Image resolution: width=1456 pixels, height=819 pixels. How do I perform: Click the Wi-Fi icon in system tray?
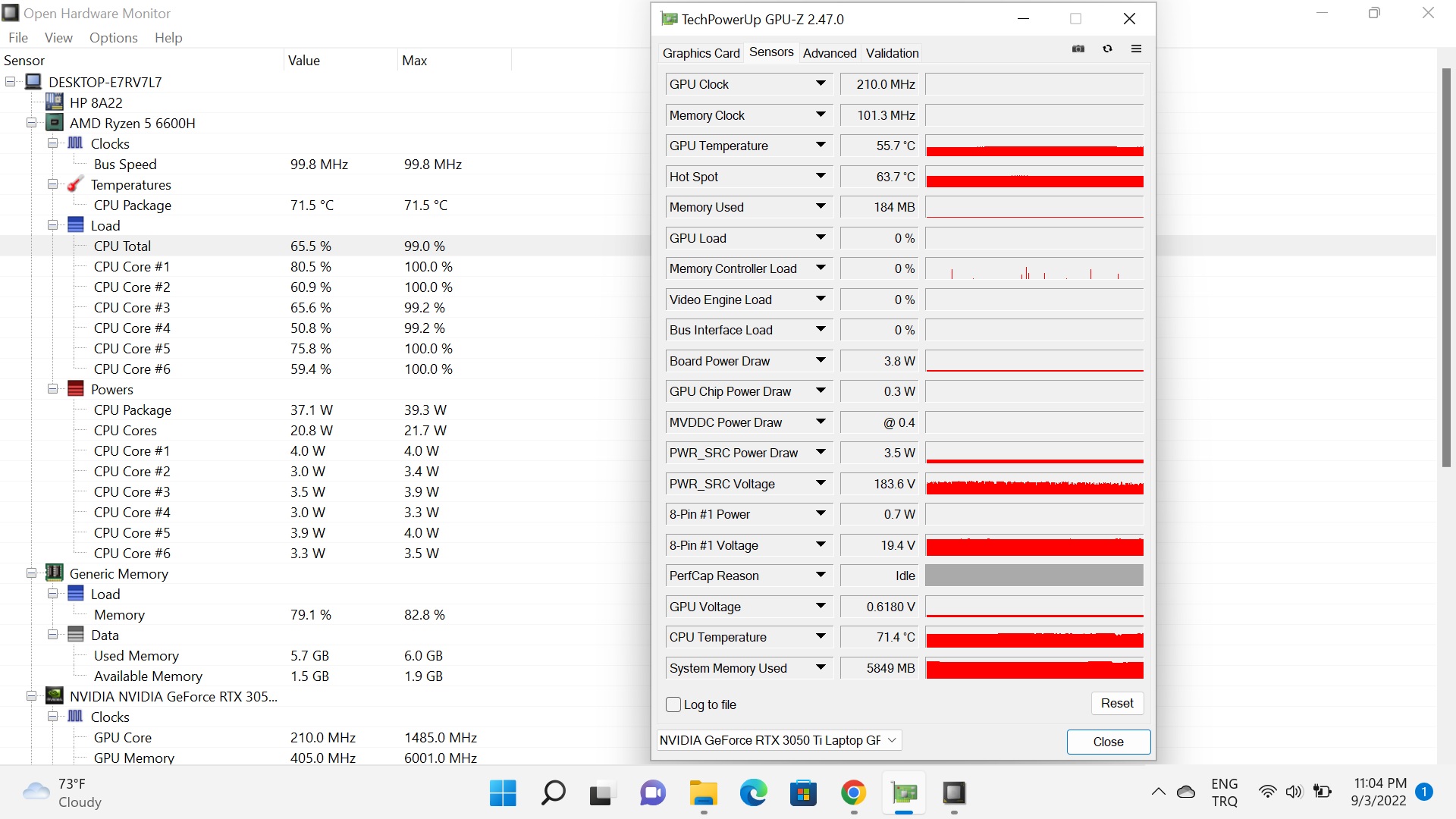[x=1266, y=791]
